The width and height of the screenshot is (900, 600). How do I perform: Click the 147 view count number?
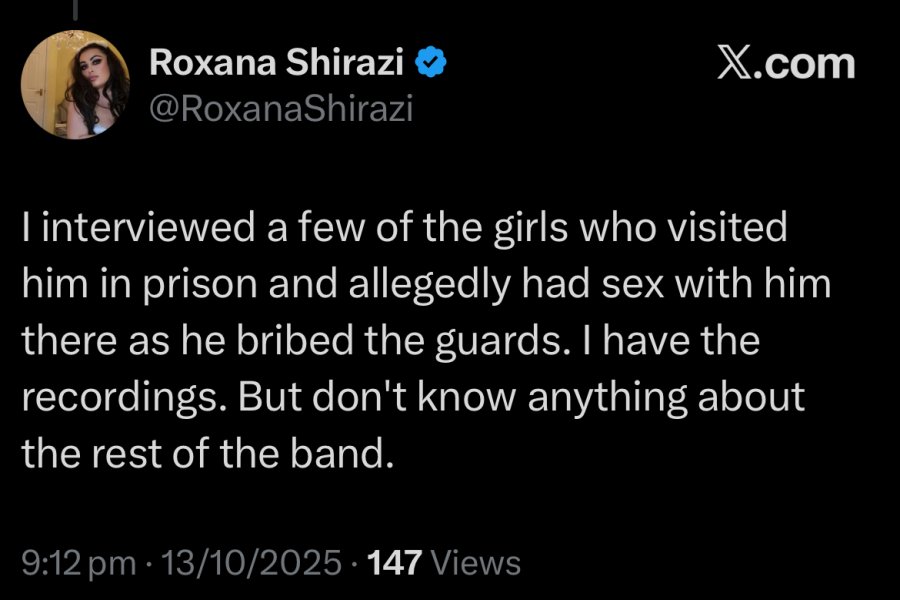point(394,563)
